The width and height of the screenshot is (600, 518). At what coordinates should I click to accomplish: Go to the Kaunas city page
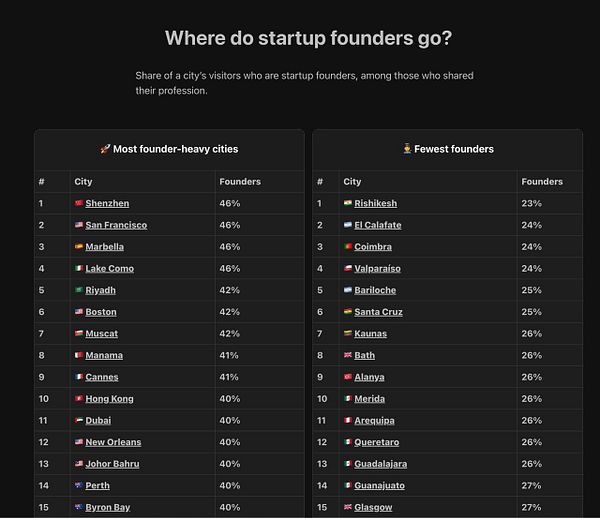point(370,334)
